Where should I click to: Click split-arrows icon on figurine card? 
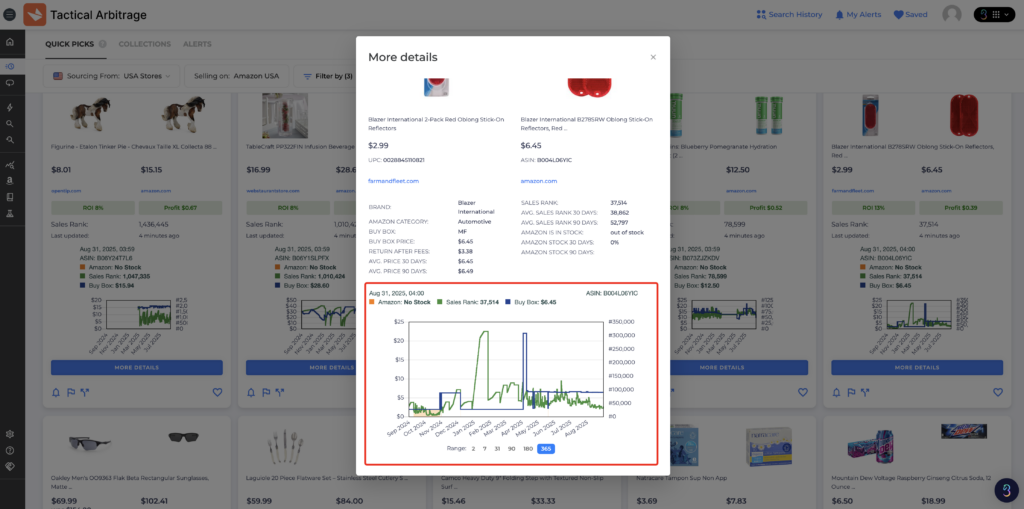pos(85,392)
